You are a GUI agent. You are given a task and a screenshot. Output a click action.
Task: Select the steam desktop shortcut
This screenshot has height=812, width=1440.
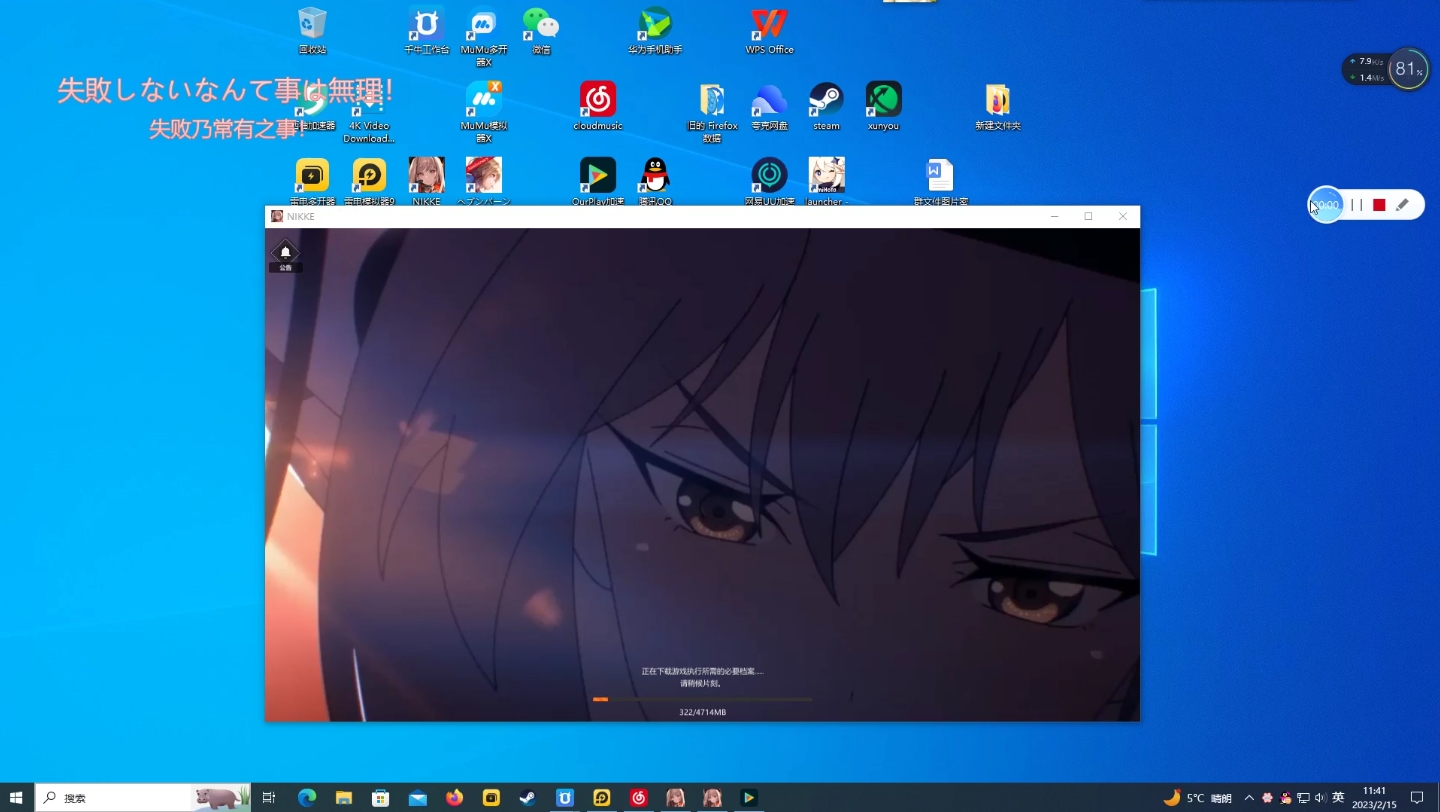point(826,107)
